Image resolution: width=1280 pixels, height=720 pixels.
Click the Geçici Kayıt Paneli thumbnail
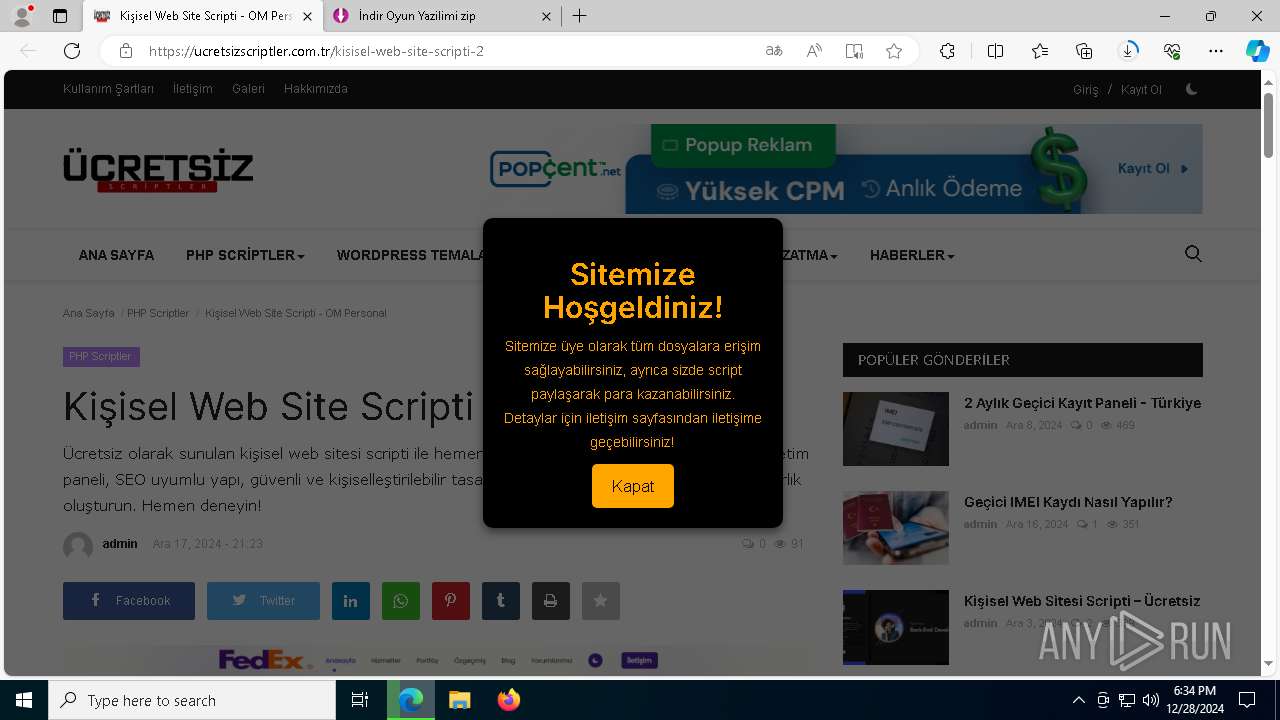click(896, 429)
